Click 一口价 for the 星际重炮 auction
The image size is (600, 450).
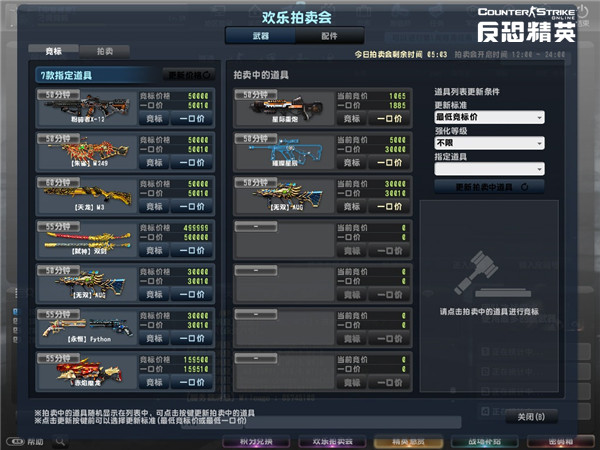(x=389, y=119)
